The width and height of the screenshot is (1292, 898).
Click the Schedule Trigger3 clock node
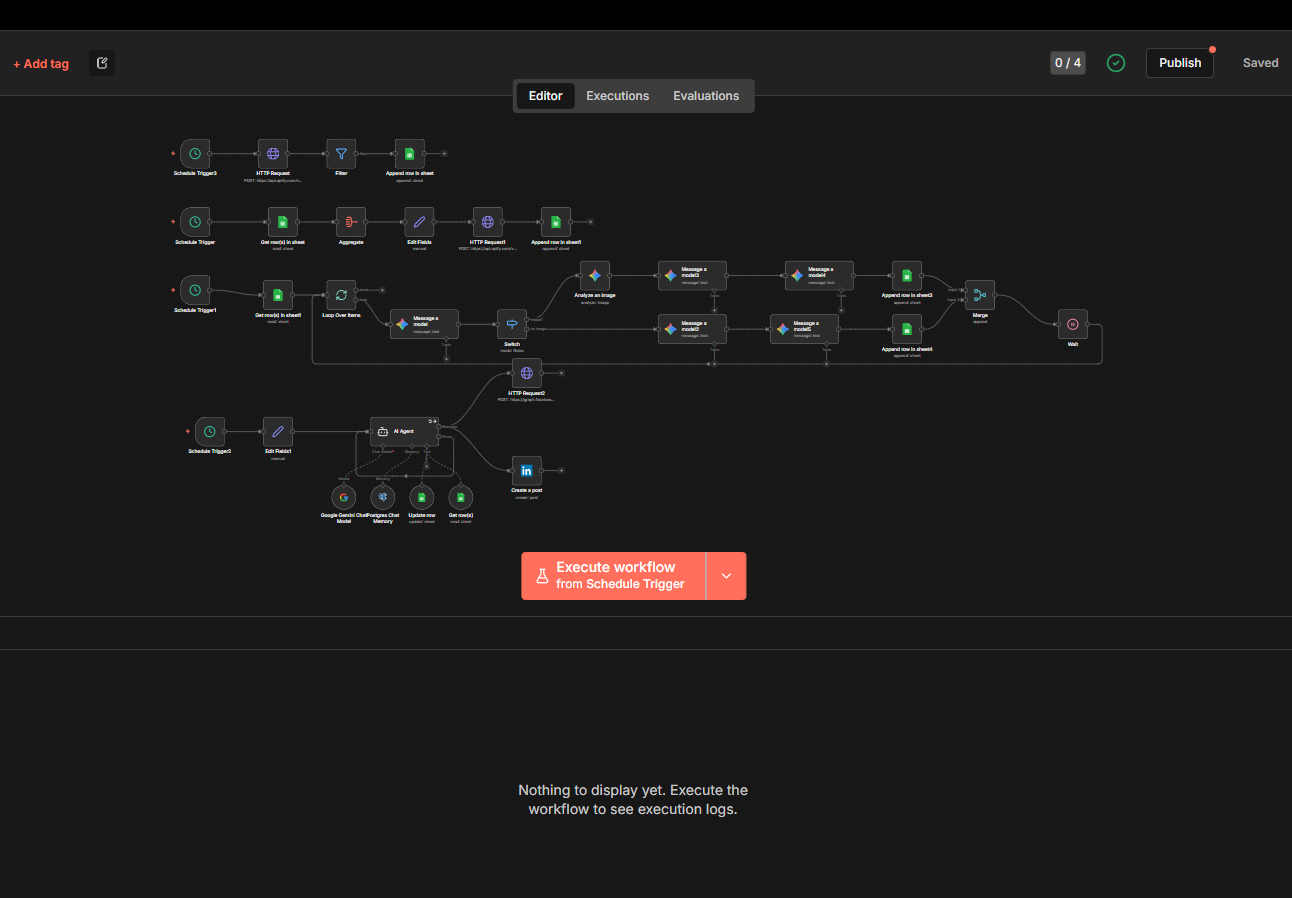tap(195, 154)
